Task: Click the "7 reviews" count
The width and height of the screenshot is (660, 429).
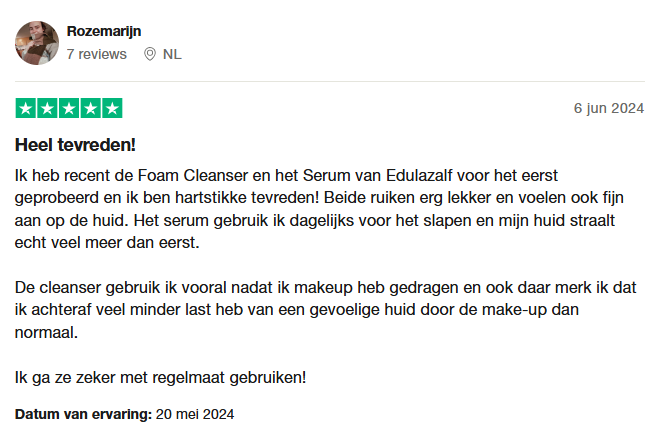Action: point(96,54)
